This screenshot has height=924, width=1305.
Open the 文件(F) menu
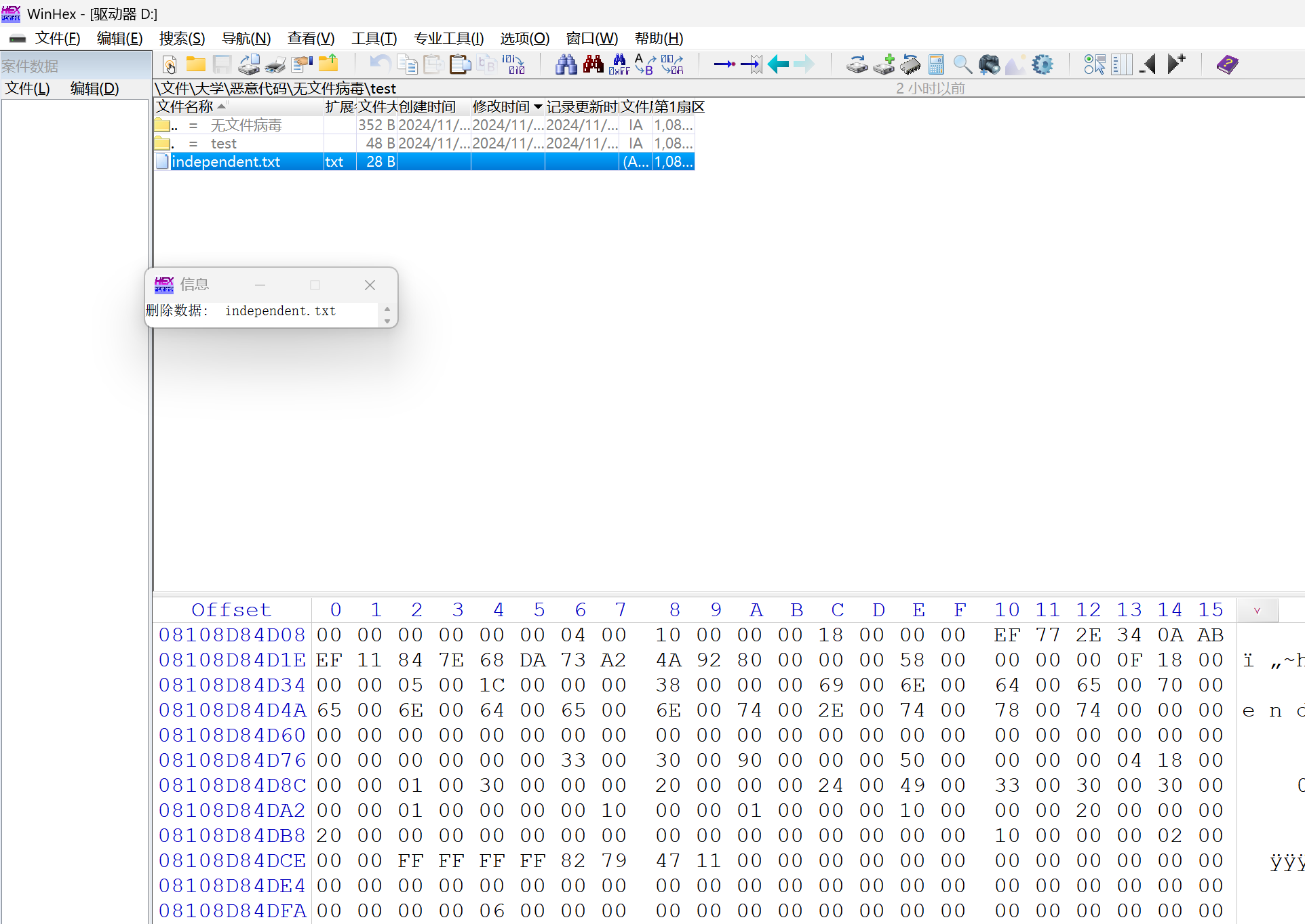[x=58, y=39]
